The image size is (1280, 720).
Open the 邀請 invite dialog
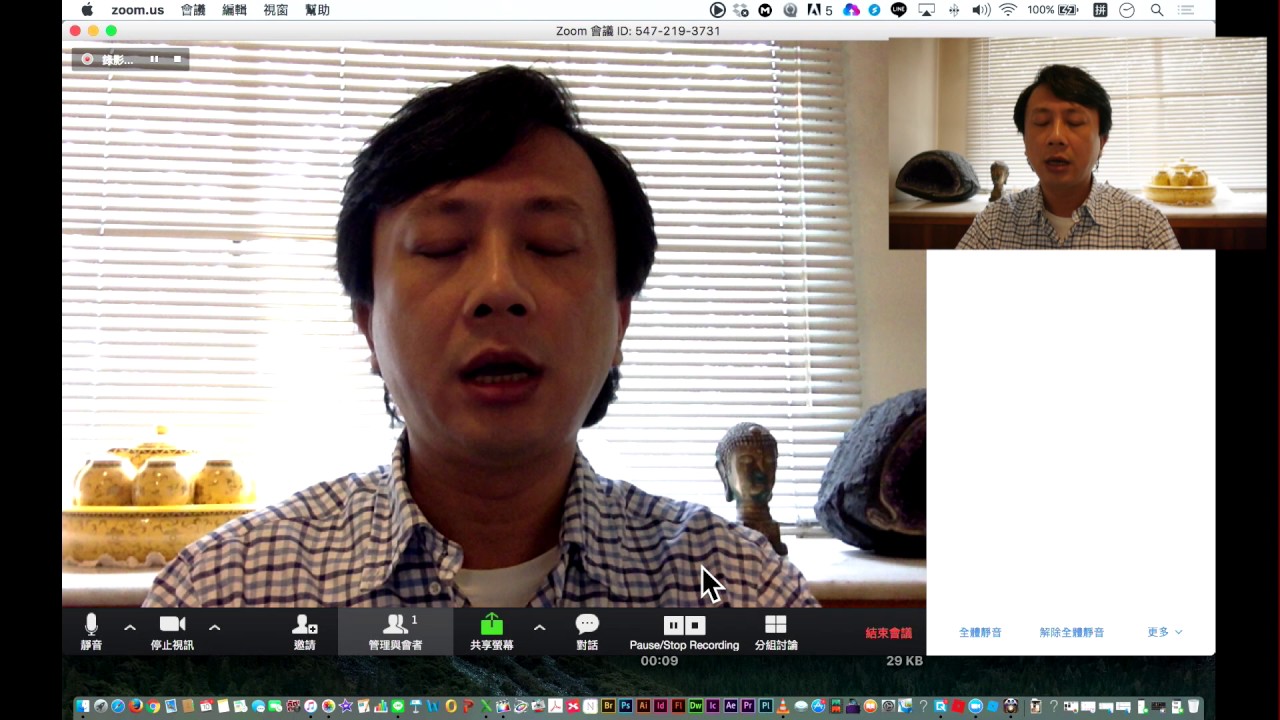point(304,632)
